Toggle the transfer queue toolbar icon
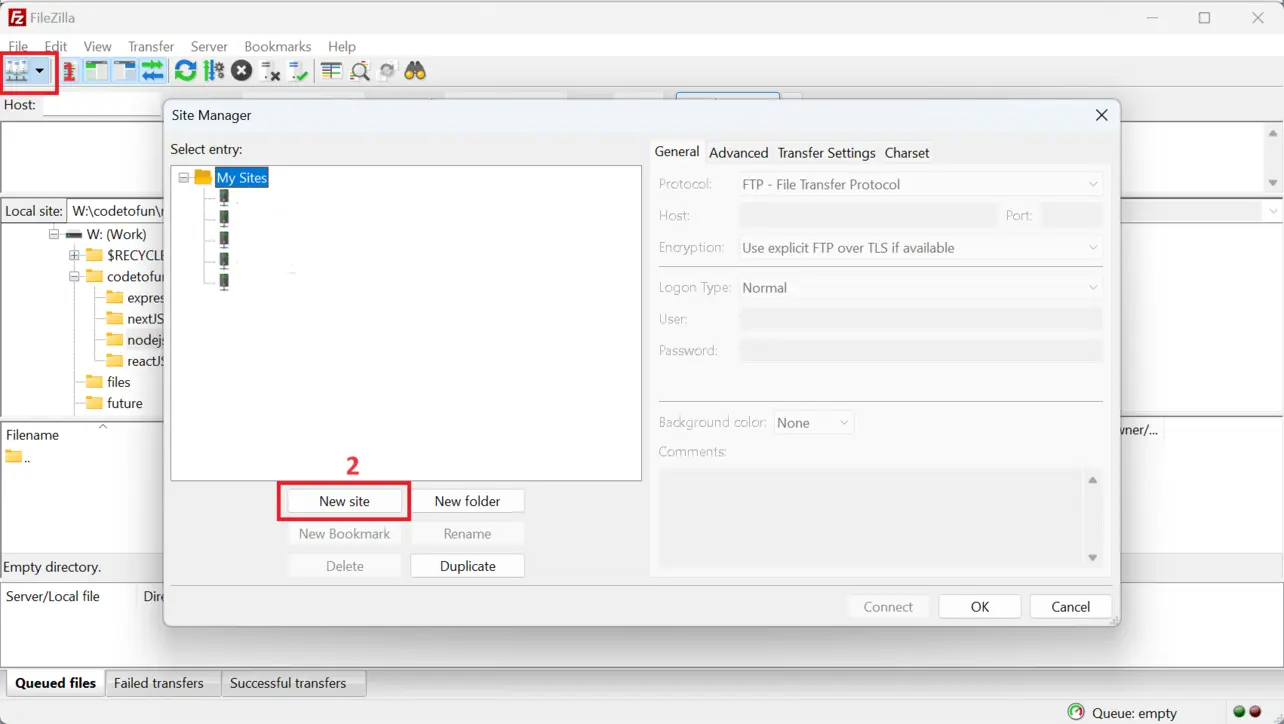 (152, 71)
